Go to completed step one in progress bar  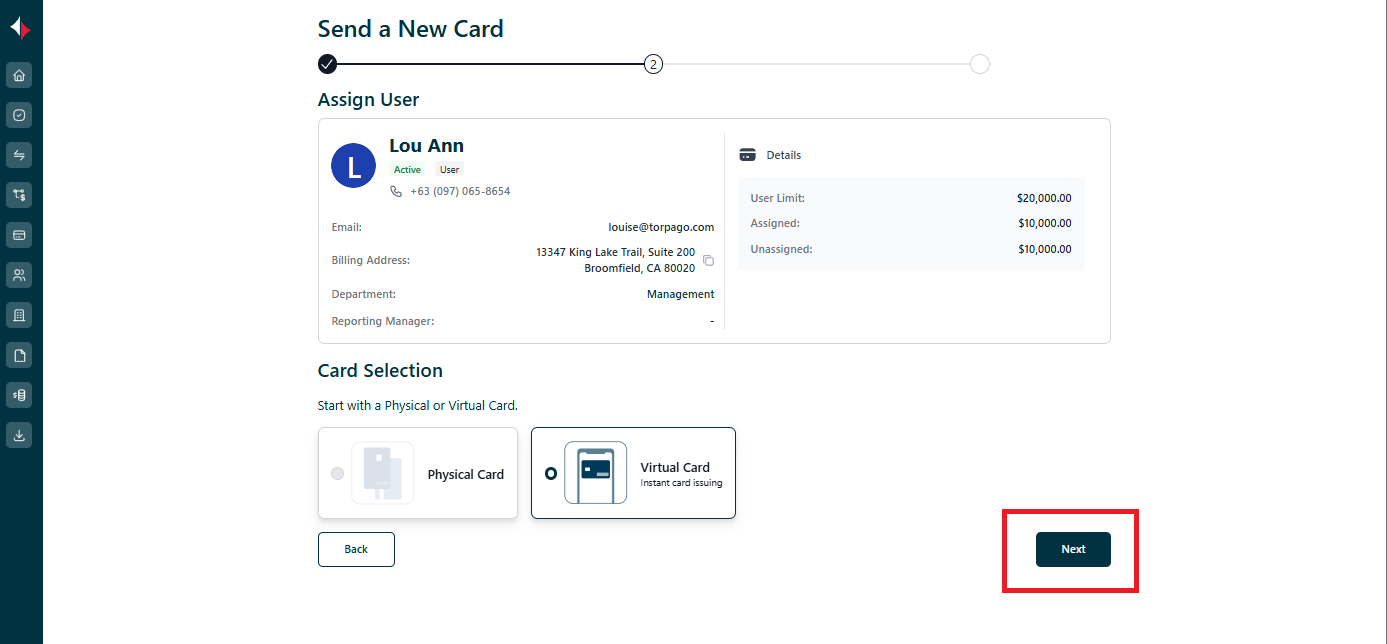[x=327, y=64]
